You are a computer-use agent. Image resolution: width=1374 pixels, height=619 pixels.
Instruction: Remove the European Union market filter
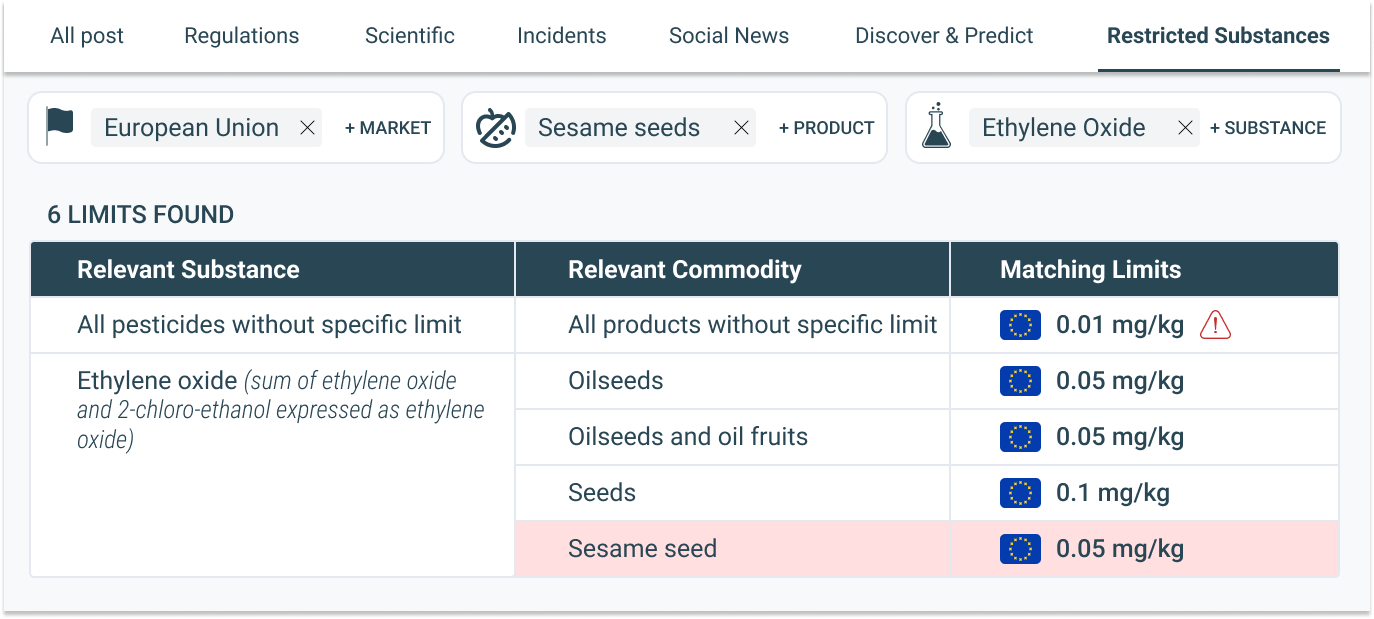pos(307,127)
